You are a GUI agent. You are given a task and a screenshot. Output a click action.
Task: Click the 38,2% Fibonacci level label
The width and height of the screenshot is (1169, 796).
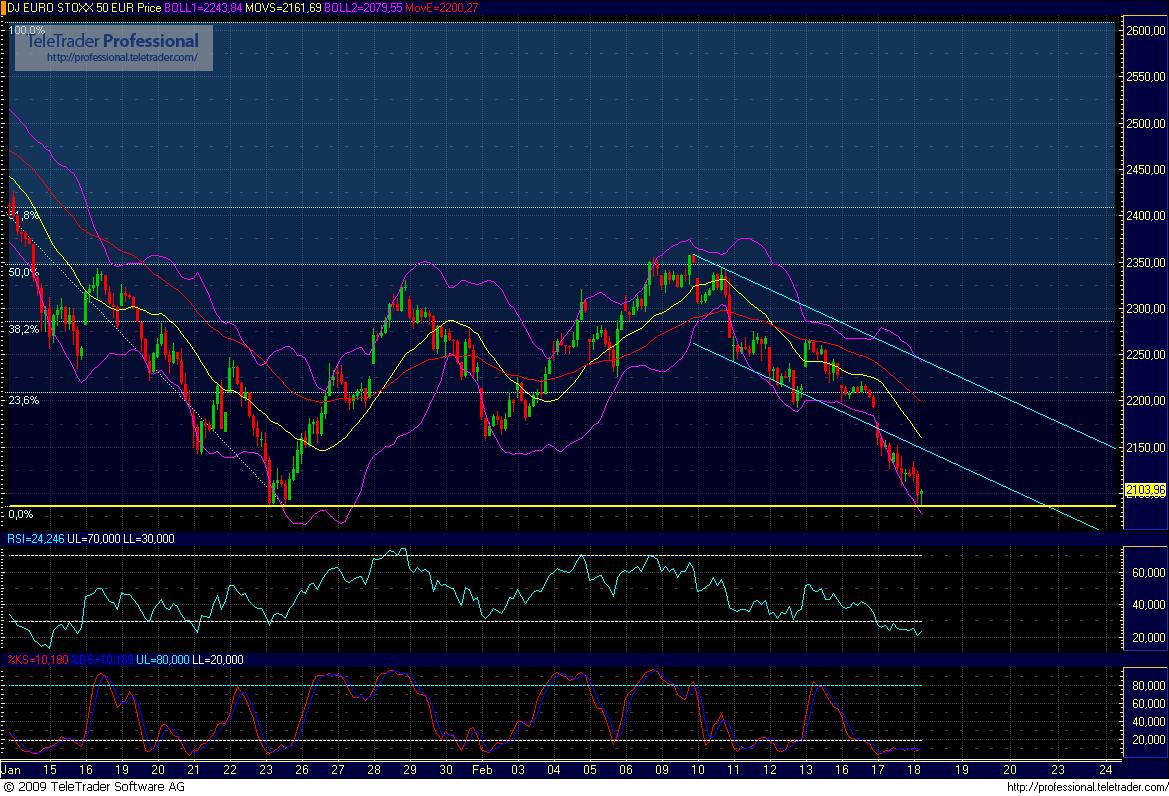tap(24, 329)
